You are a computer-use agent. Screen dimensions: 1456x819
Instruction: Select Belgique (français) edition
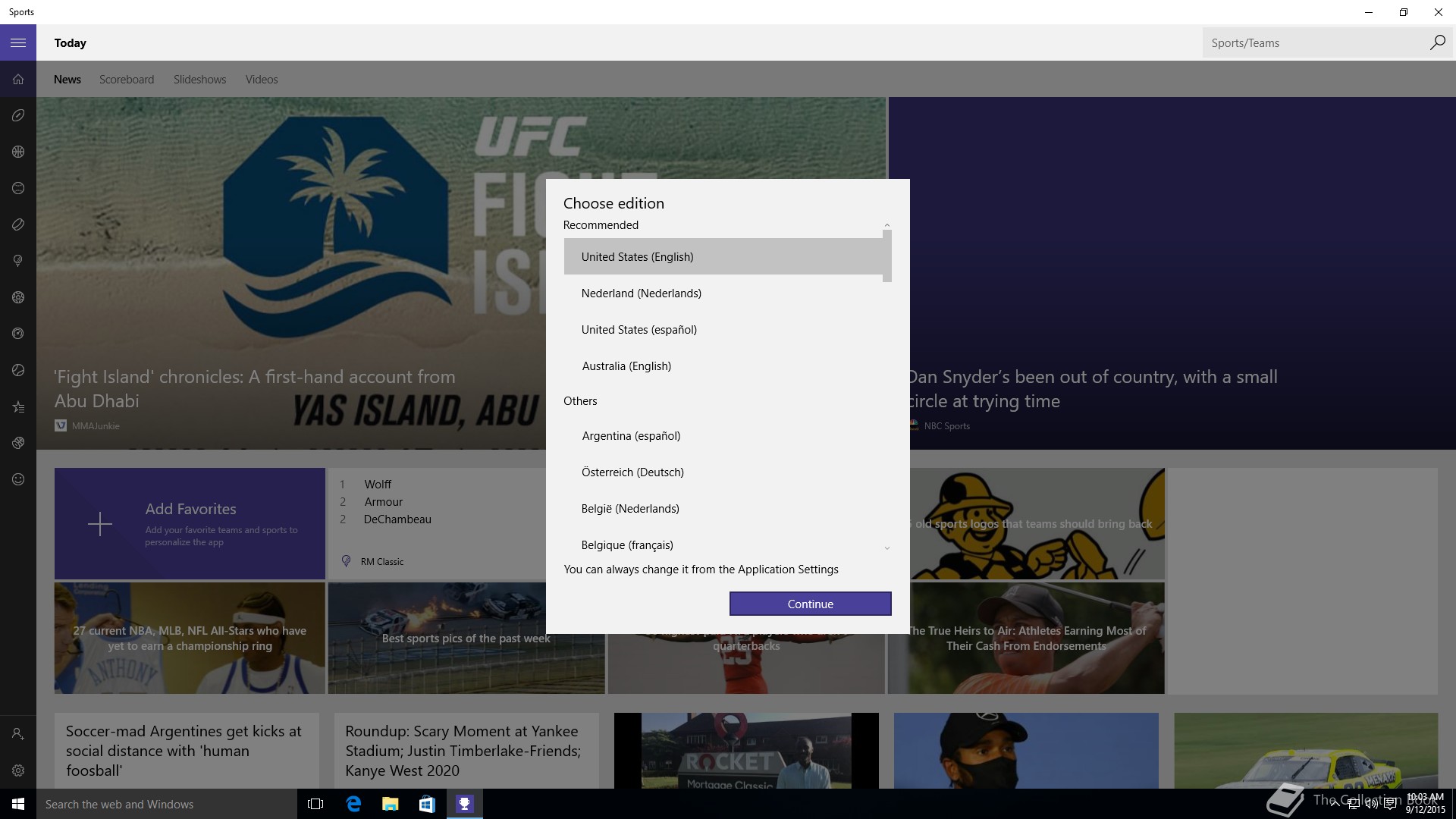(723, 544)
